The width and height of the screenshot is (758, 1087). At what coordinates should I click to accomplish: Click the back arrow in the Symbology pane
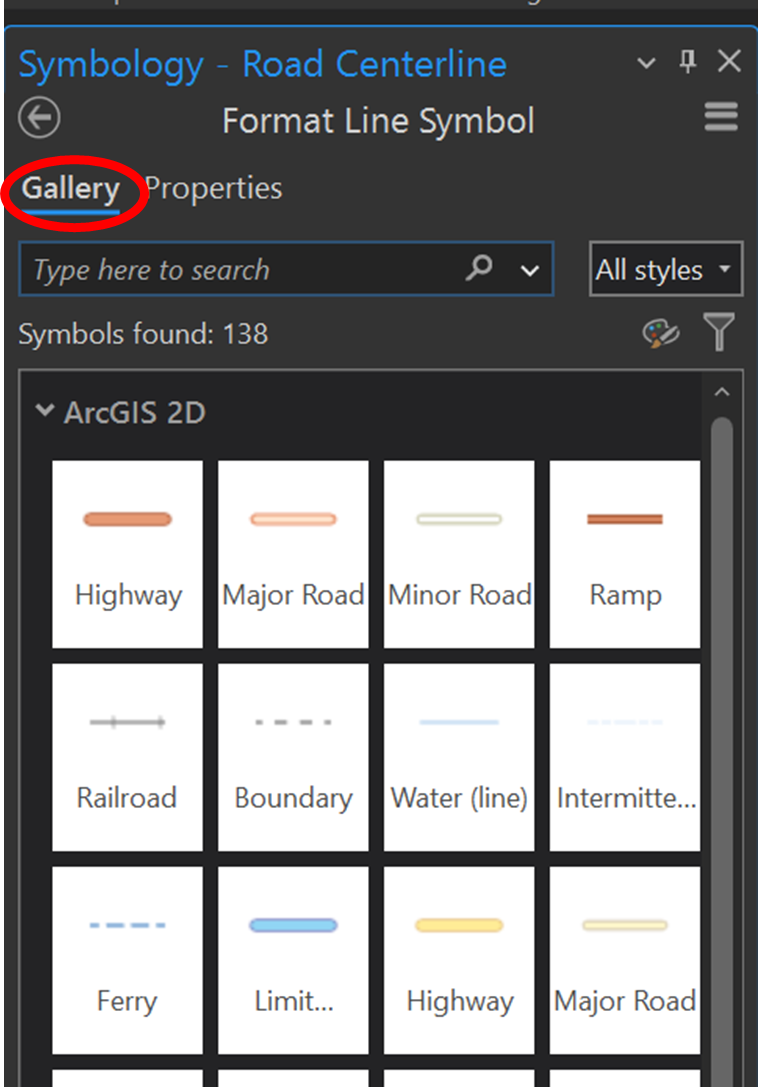point(38,117)
